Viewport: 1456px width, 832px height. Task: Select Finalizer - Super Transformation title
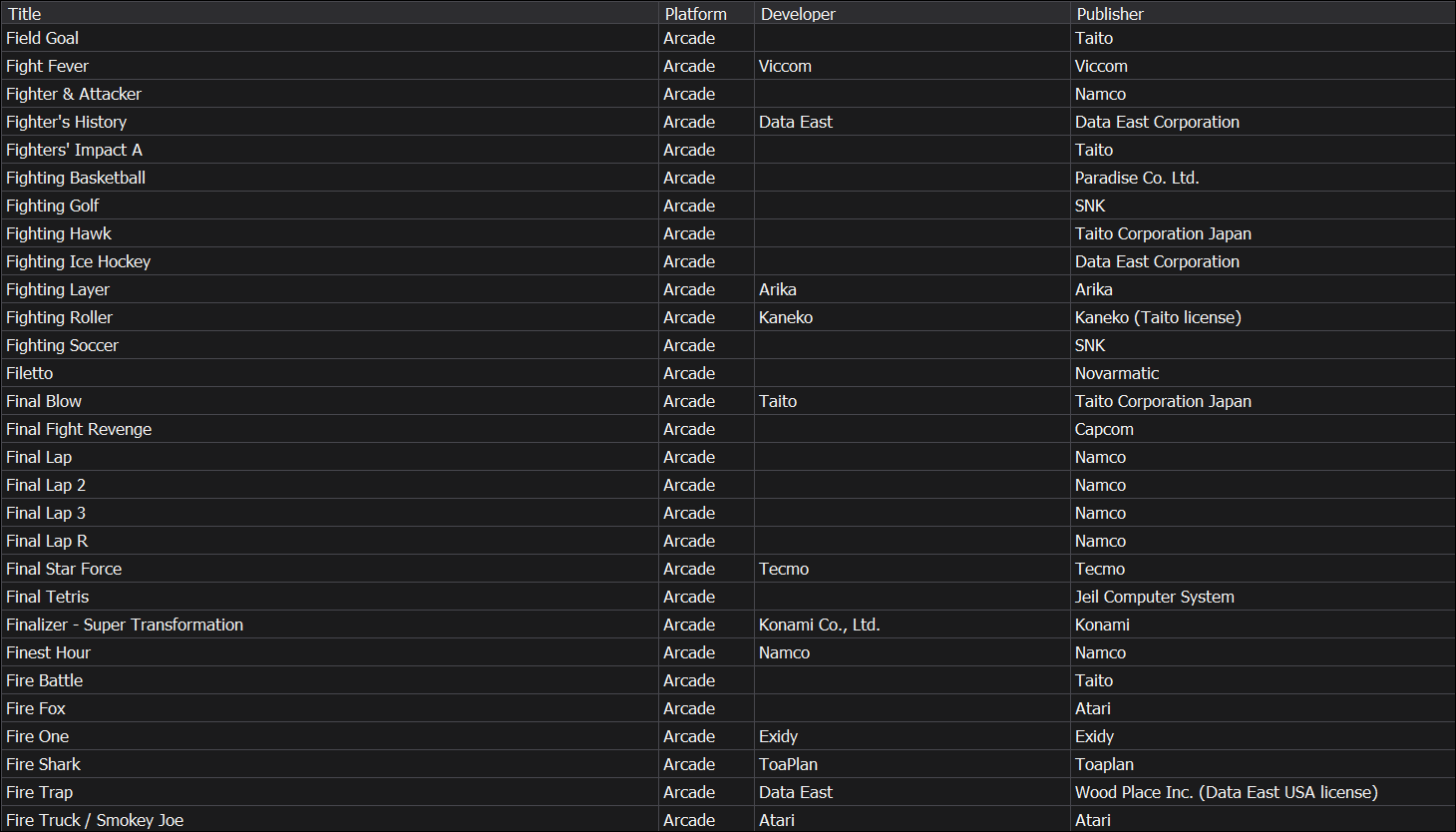tap(125, 624)
